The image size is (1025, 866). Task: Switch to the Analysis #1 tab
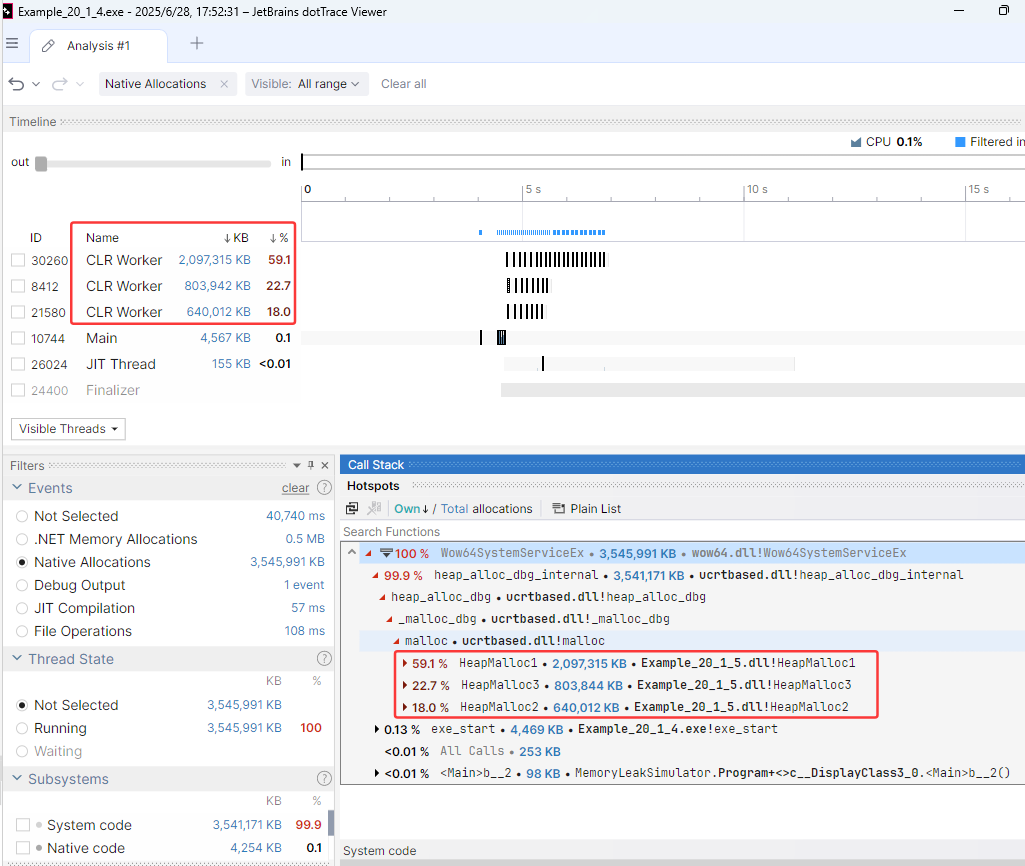pos(98,46)
